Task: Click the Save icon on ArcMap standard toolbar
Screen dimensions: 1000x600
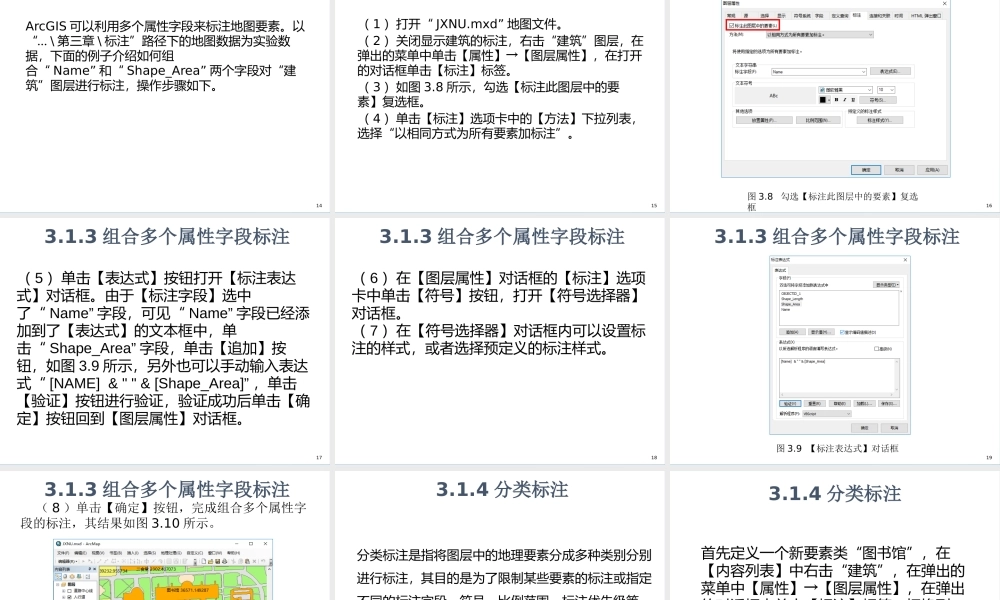Action: click(x=217, y=561)
